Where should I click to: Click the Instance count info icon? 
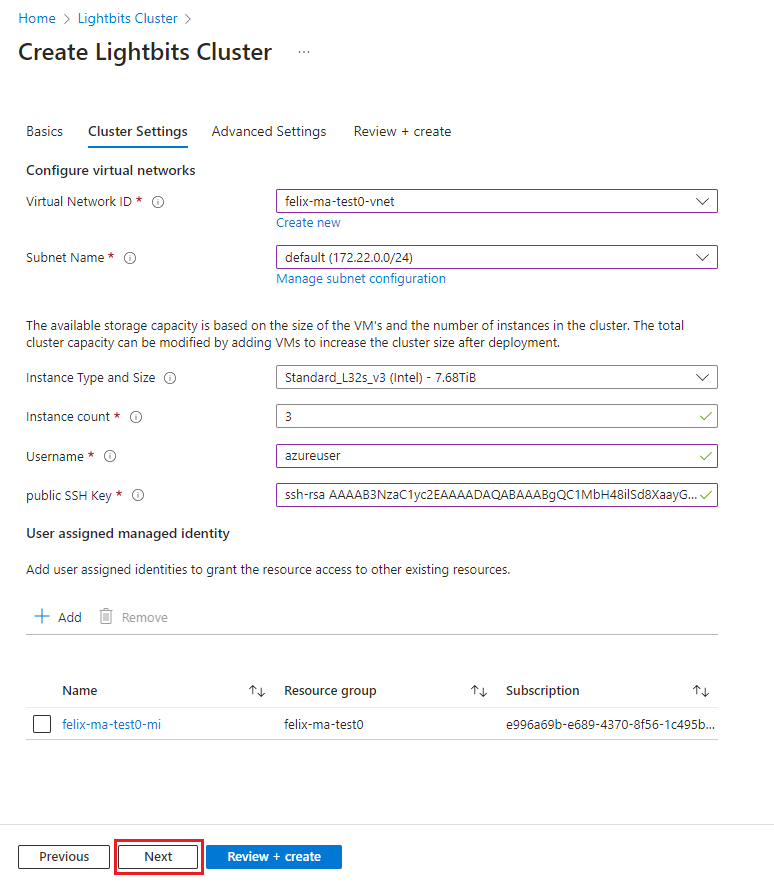coord(136,417)
